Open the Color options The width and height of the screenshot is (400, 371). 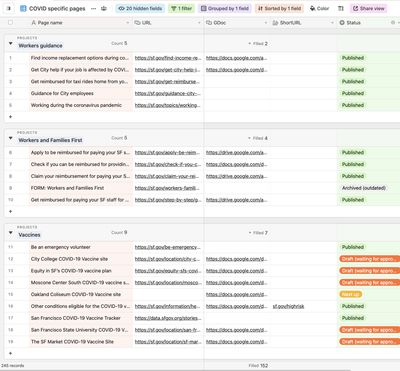pos(319,8)
